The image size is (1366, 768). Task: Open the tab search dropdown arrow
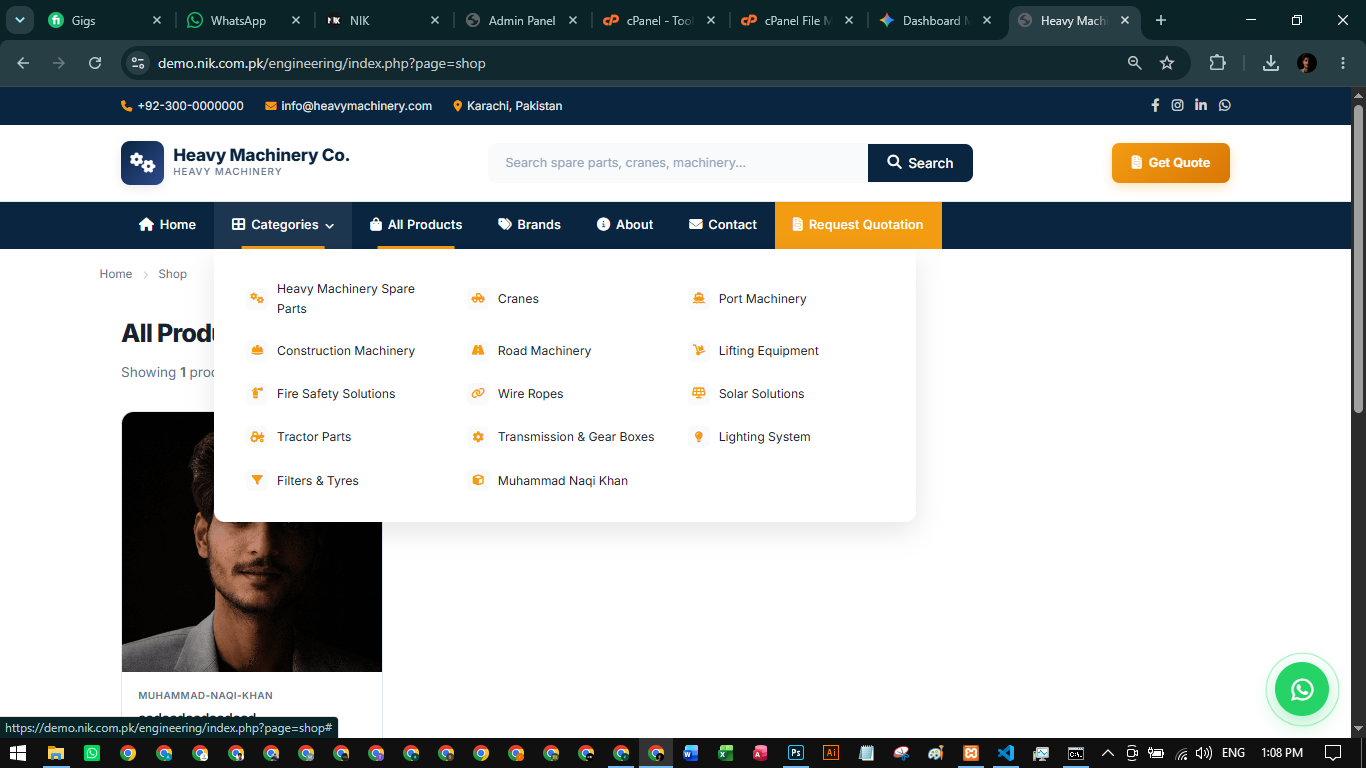coord(19,20)
